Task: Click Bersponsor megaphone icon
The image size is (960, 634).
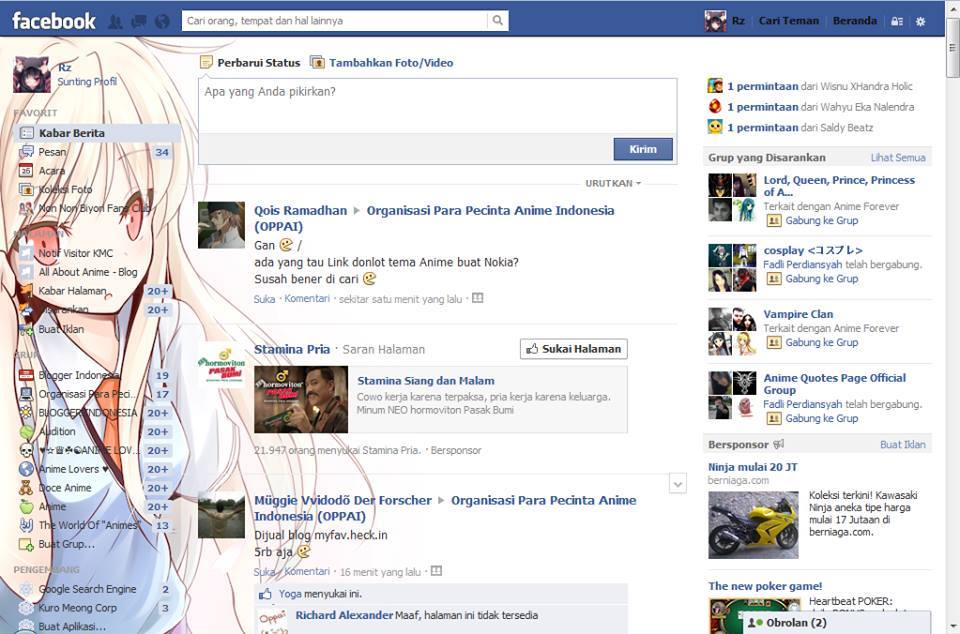Action: click(x=778, y=444)
